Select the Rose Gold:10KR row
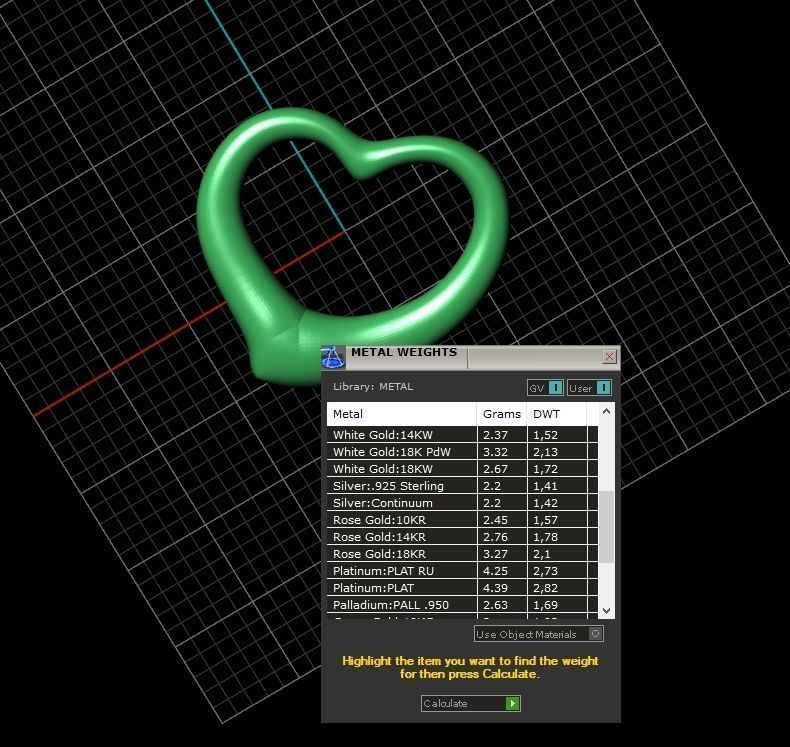Image resolution: width=790 pixels, height=747 pixels. 463,520
